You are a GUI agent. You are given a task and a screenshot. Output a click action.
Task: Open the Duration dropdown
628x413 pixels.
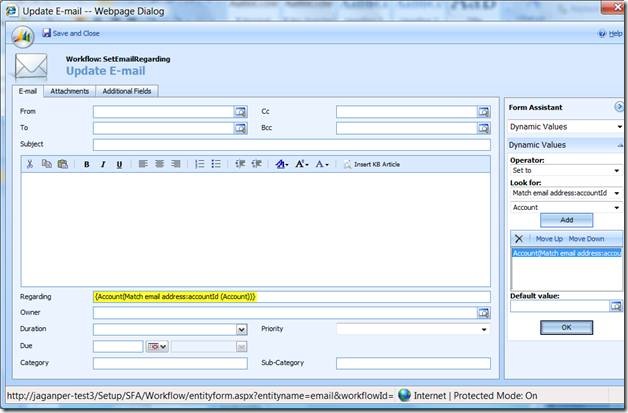tap(241, 329)
